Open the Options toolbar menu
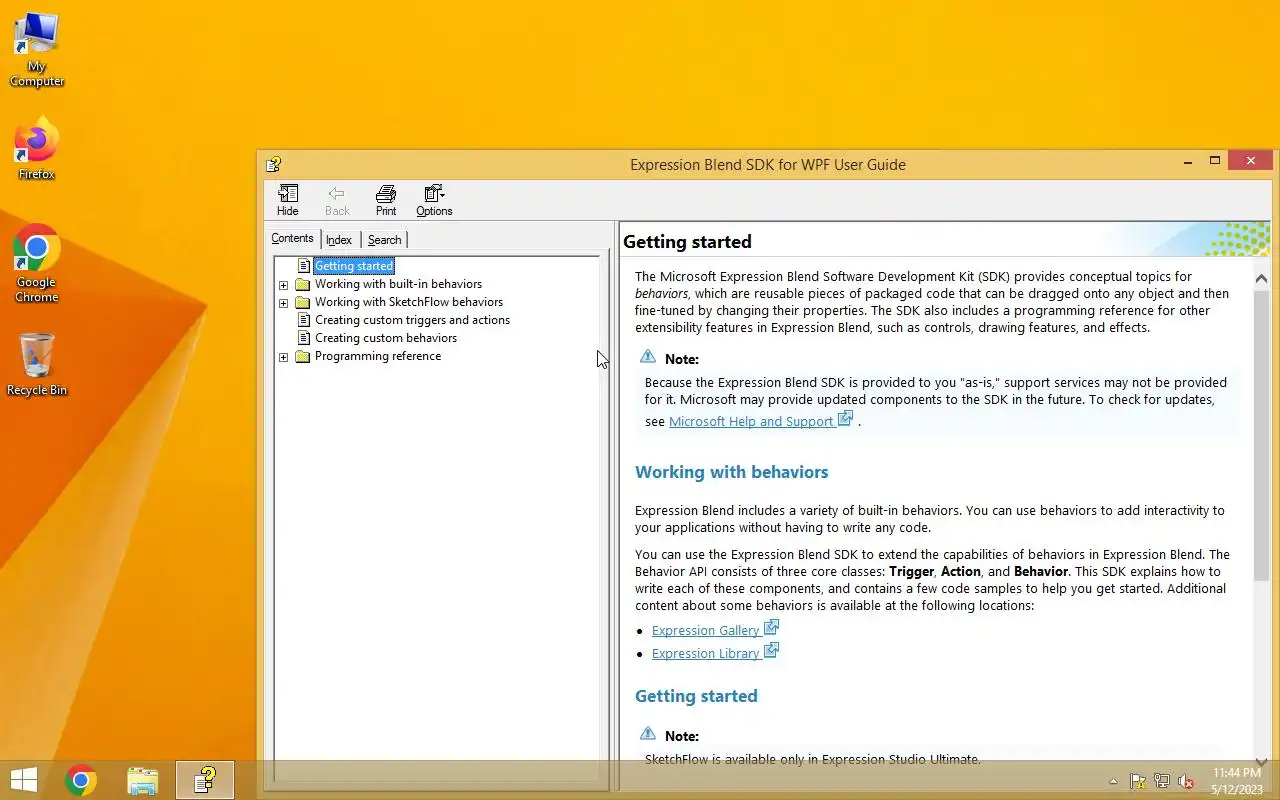The width and height of the screenshot is (1280, 800). (x=434, y=200)
